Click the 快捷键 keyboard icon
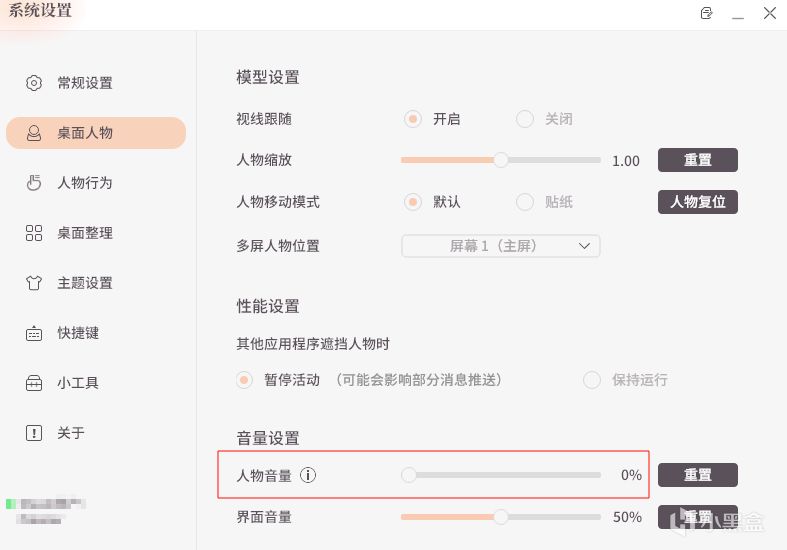This screenshot has width=787, height=550. (34, 333)
